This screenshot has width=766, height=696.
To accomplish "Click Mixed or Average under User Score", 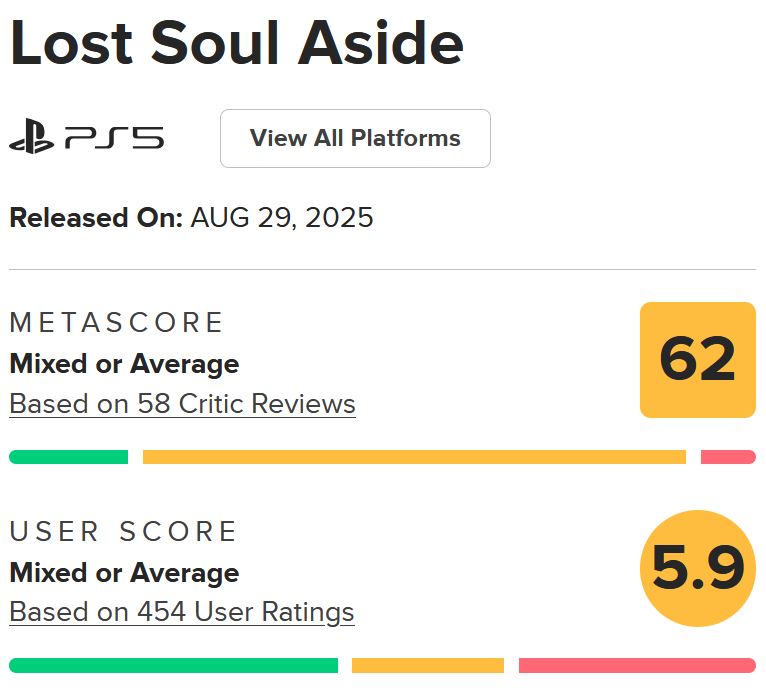I will (x=124, y=572).
